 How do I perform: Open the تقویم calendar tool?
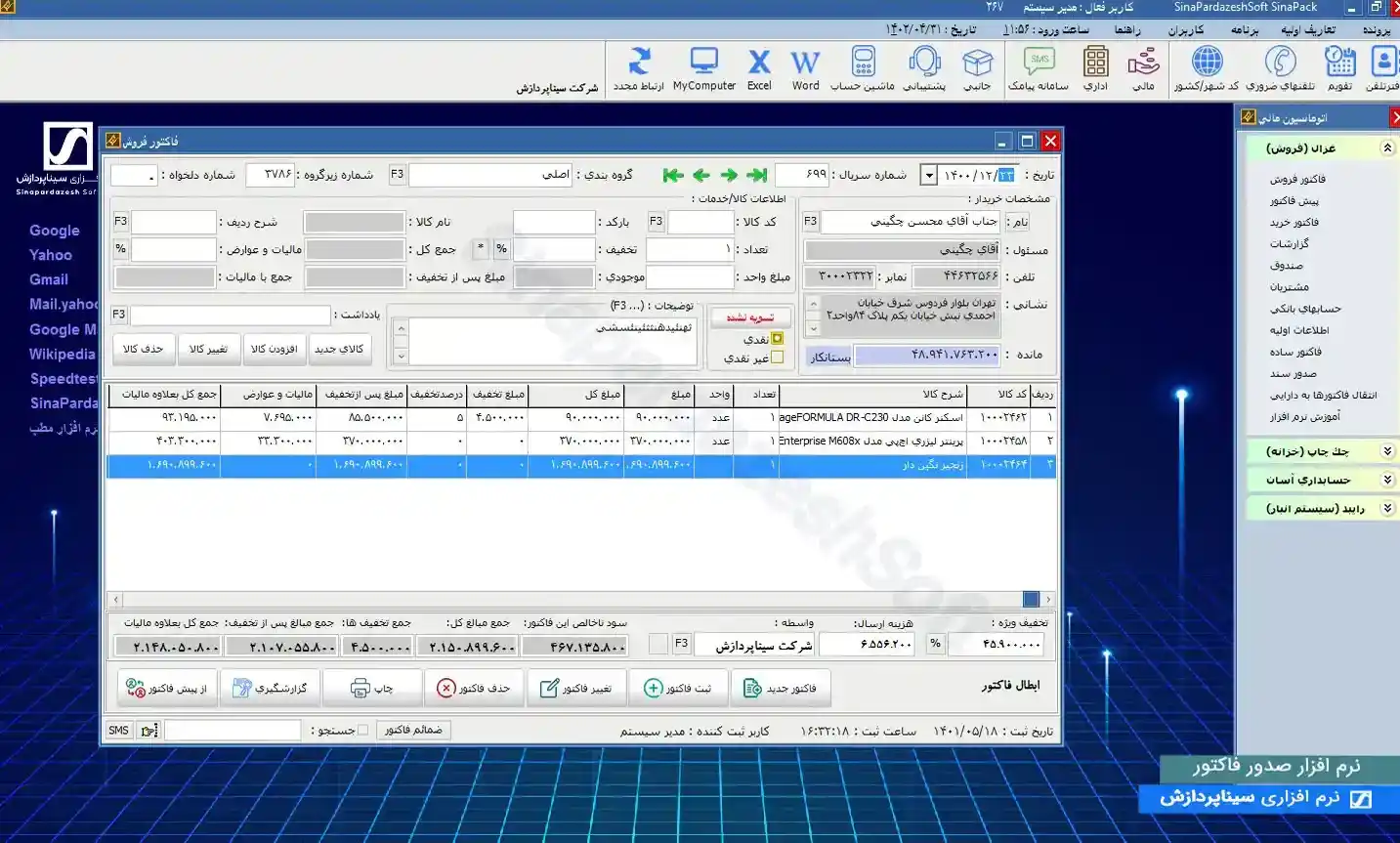click(x=1339, y=69)
